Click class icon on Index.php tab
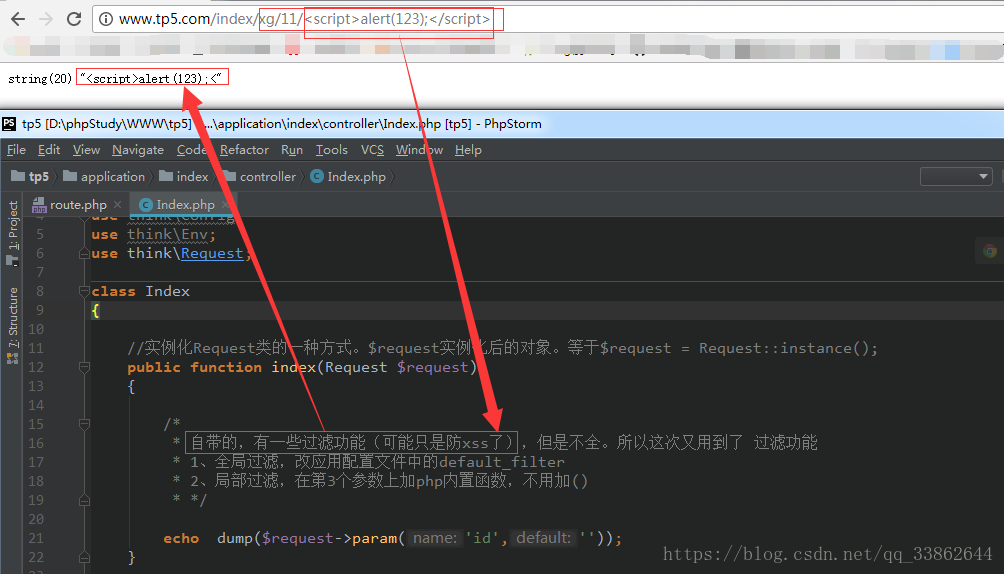The width and height of the screenshot is (1004, 574). pyautogui.click(x=146, y=204)
